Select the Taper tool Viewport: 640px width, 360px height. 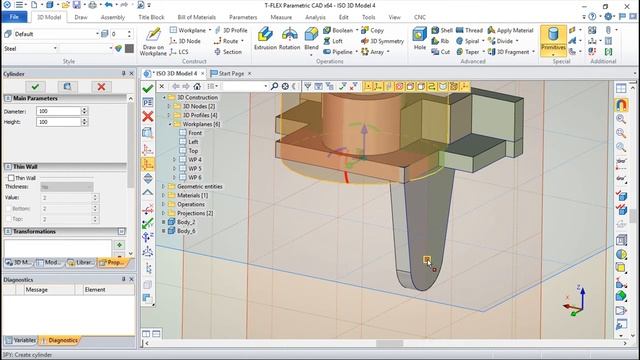point(468,52)
